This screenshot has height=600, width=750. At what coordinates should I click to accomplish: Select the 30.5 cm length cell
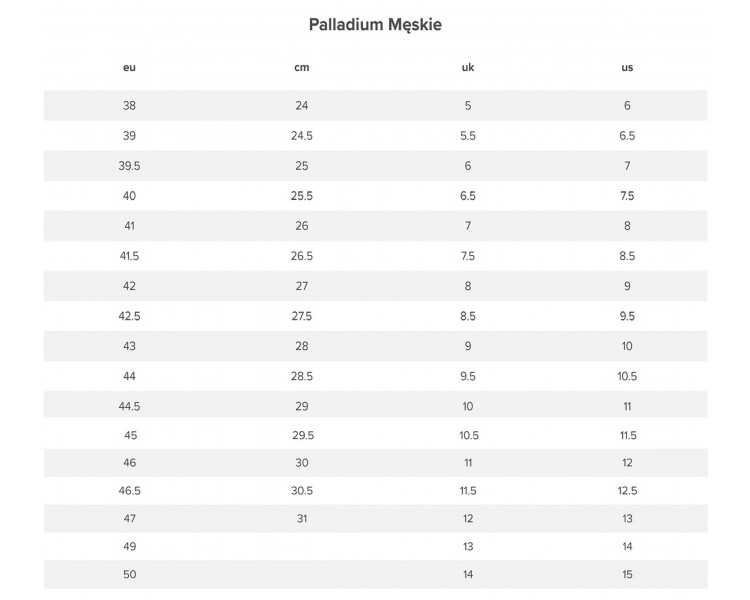[x=301, y=491]
